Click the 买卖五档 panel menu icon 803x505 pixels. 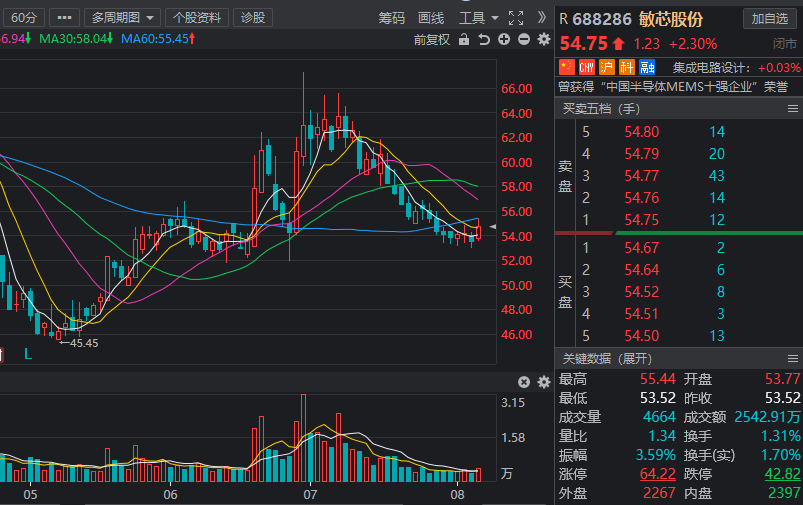click(792, 109)
